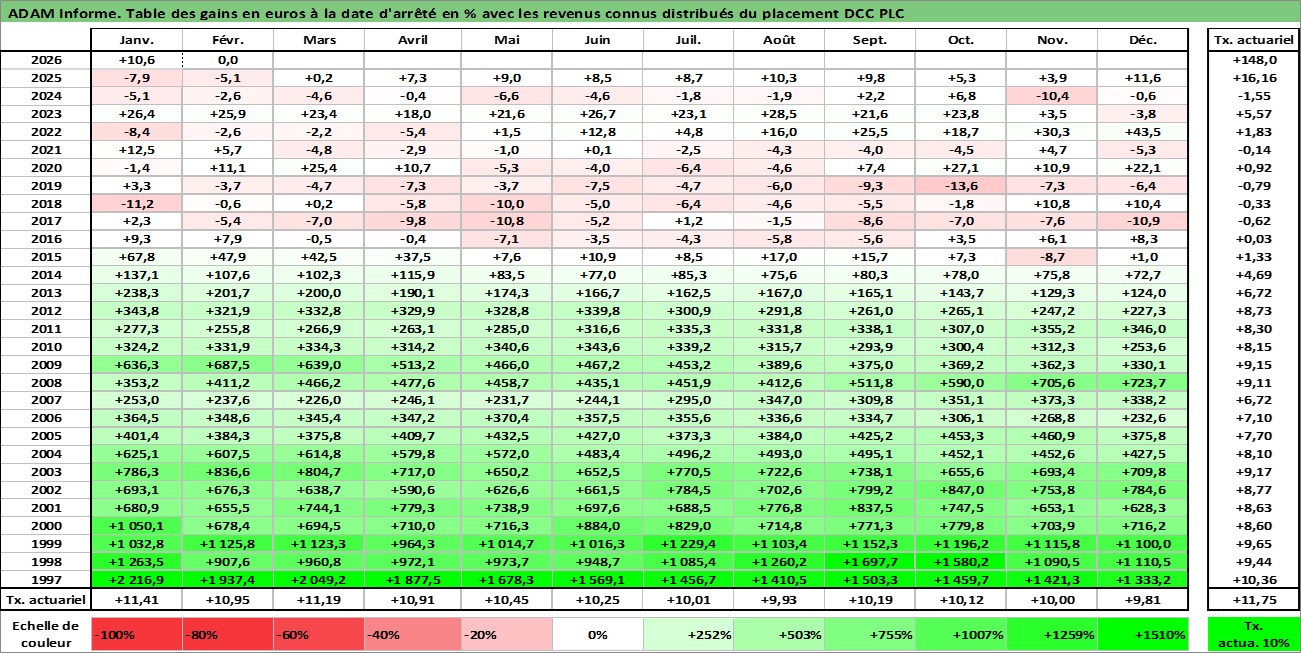Screen dimensions: 1301x653
Task: Click the +2 216,9 cell in 1997
Action: pos(137,580)
